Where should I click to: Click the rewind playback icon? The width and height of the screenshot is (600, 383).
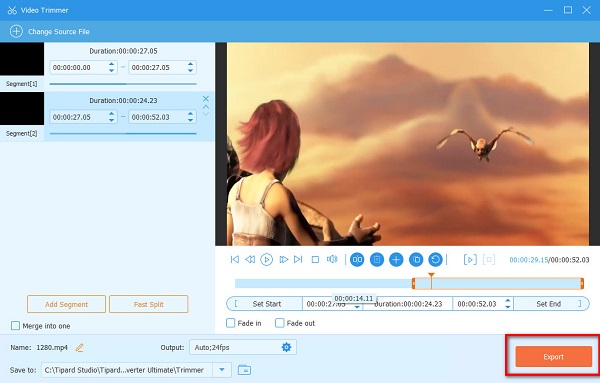pyautogui.click(x=250, y=259)
